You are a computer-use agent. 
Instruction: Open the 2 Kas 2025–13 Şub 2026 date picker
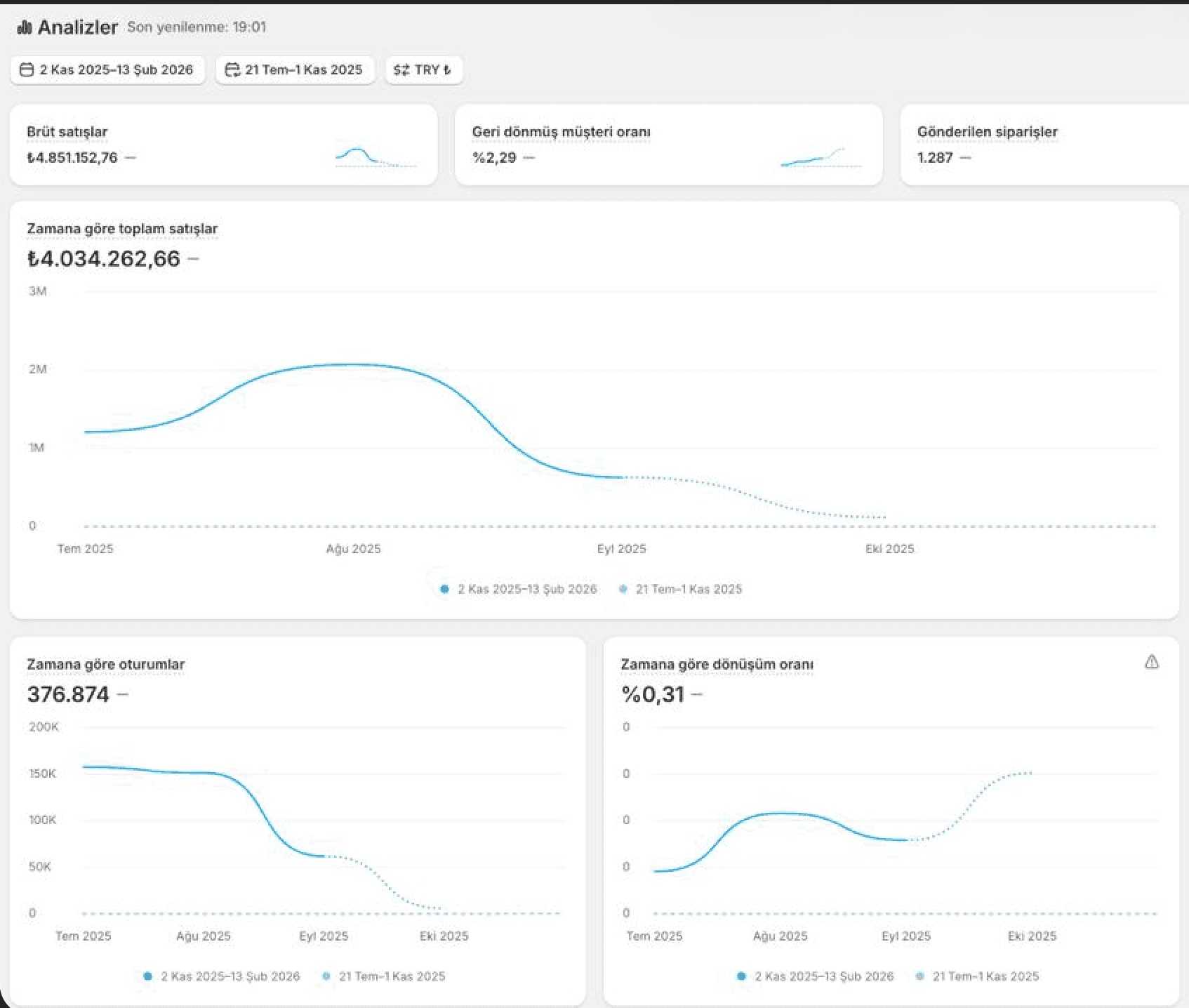(x=107, y=69)
